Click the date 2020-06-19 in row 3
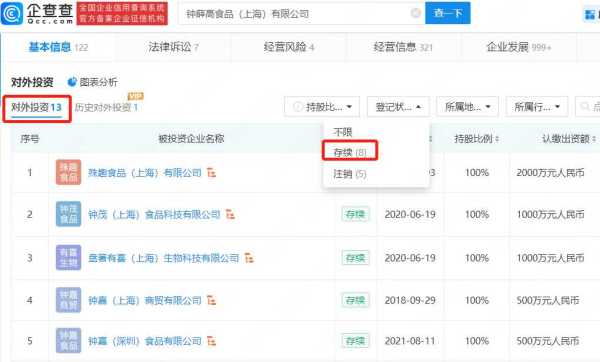The height and width of the screenshot is (362, 600). pos(410,258)
